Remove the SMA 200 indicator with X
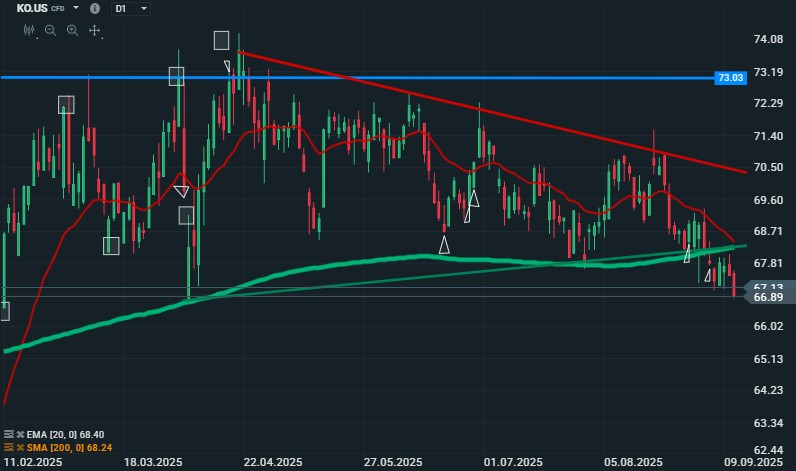796x471 pixels. point(18,447)
